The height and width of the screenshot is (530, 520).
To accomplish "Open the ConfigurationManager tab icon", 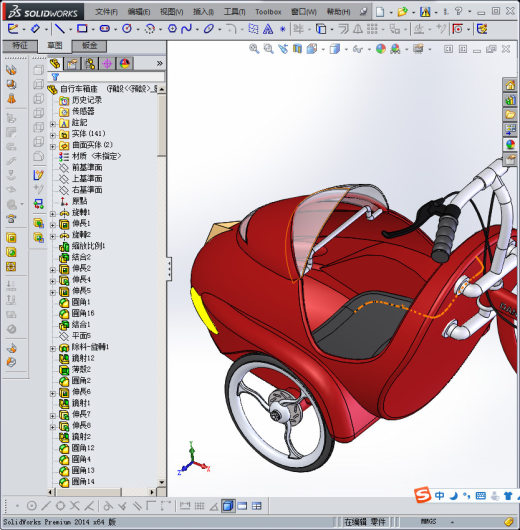I will (90, 64).
